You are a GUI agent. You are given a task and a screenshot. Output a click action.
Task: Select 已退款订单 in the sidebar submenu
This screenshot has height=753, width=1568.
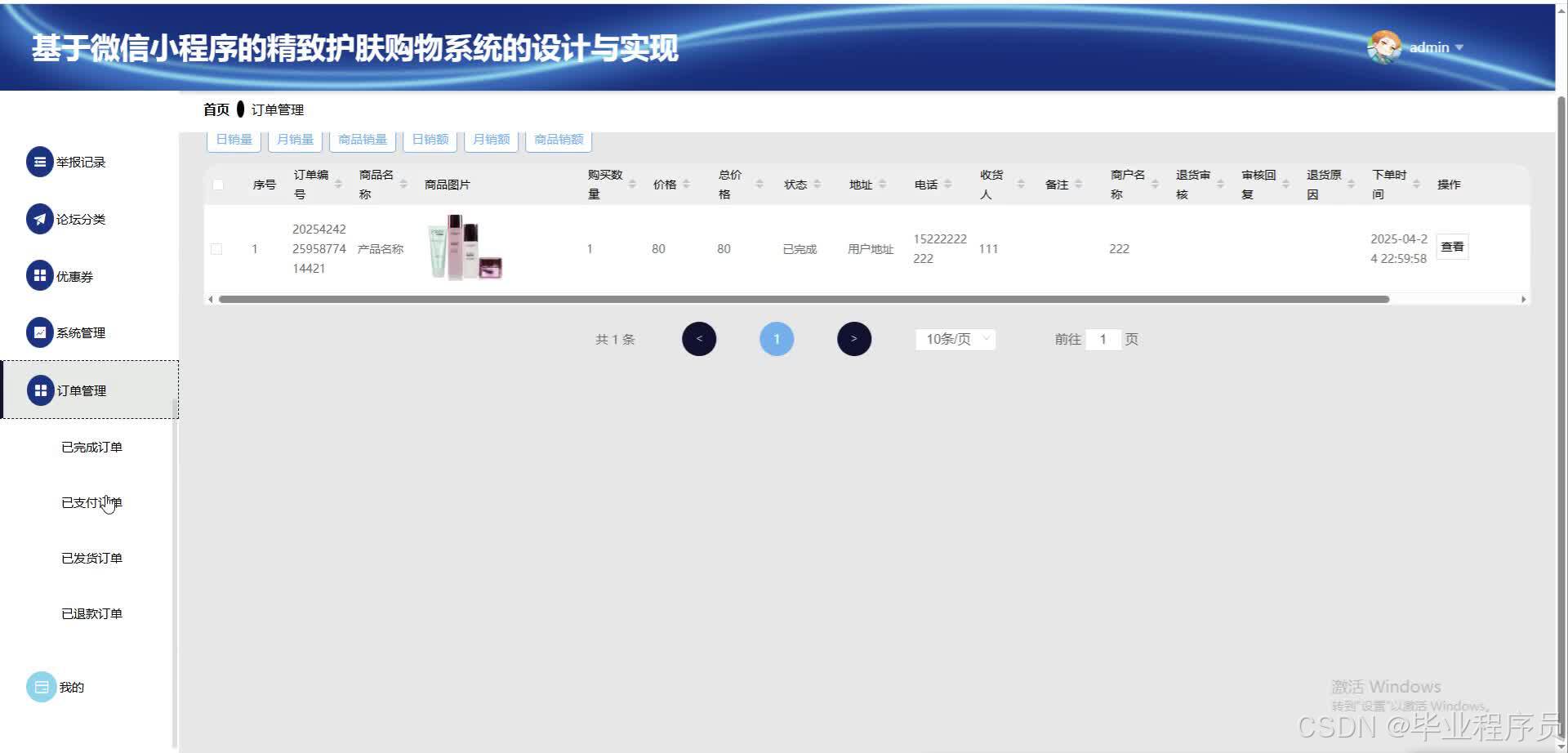[92, 613]
